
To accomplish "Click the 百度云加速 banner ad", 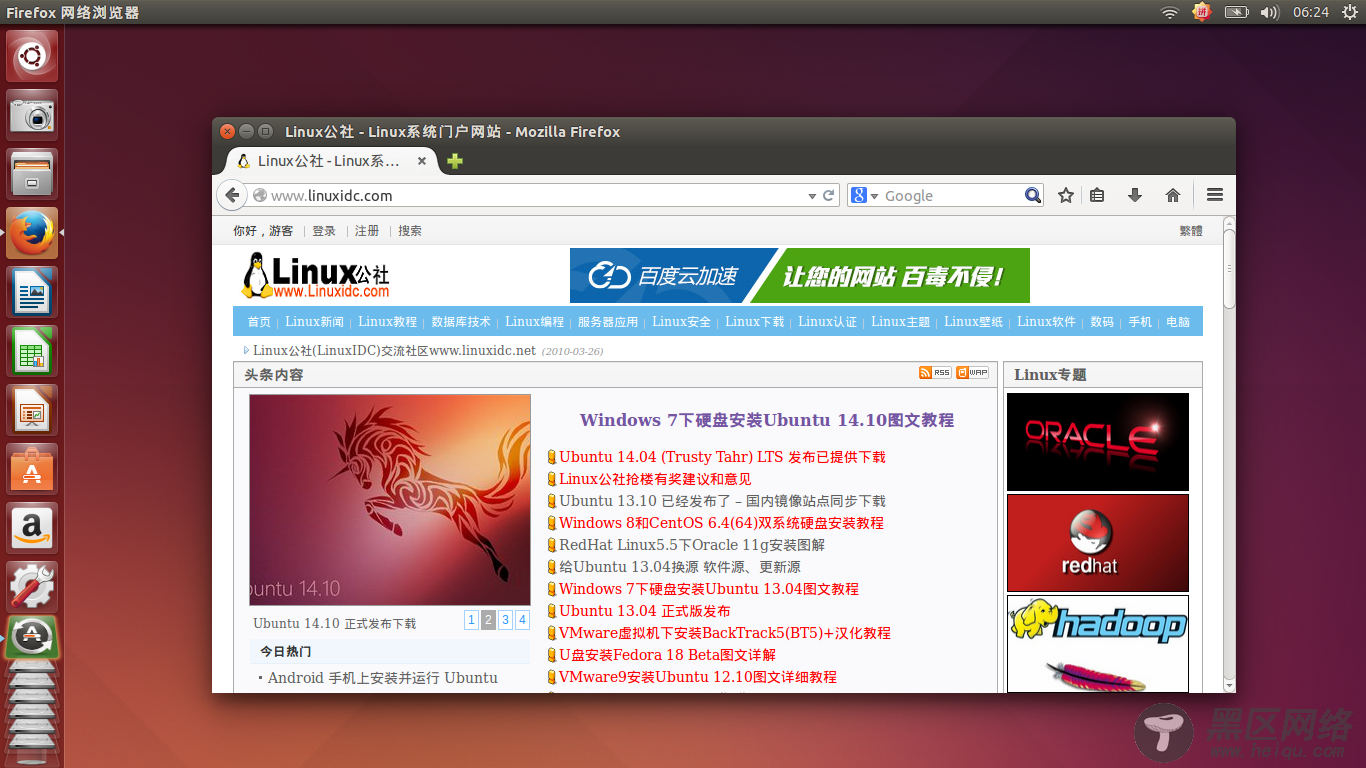I will point(800,276).
